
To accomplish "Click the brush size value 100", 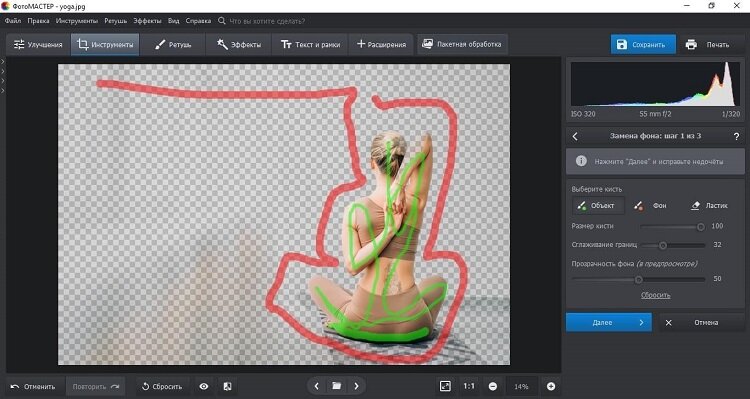I will tap(717, 226).
